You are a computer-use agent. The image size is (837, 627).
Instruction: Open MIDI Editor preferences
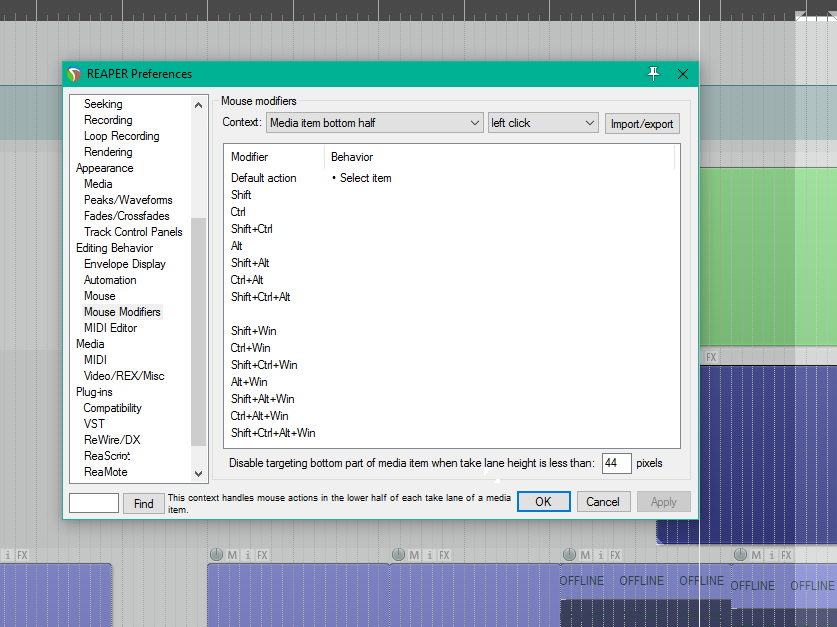[110, 328]
